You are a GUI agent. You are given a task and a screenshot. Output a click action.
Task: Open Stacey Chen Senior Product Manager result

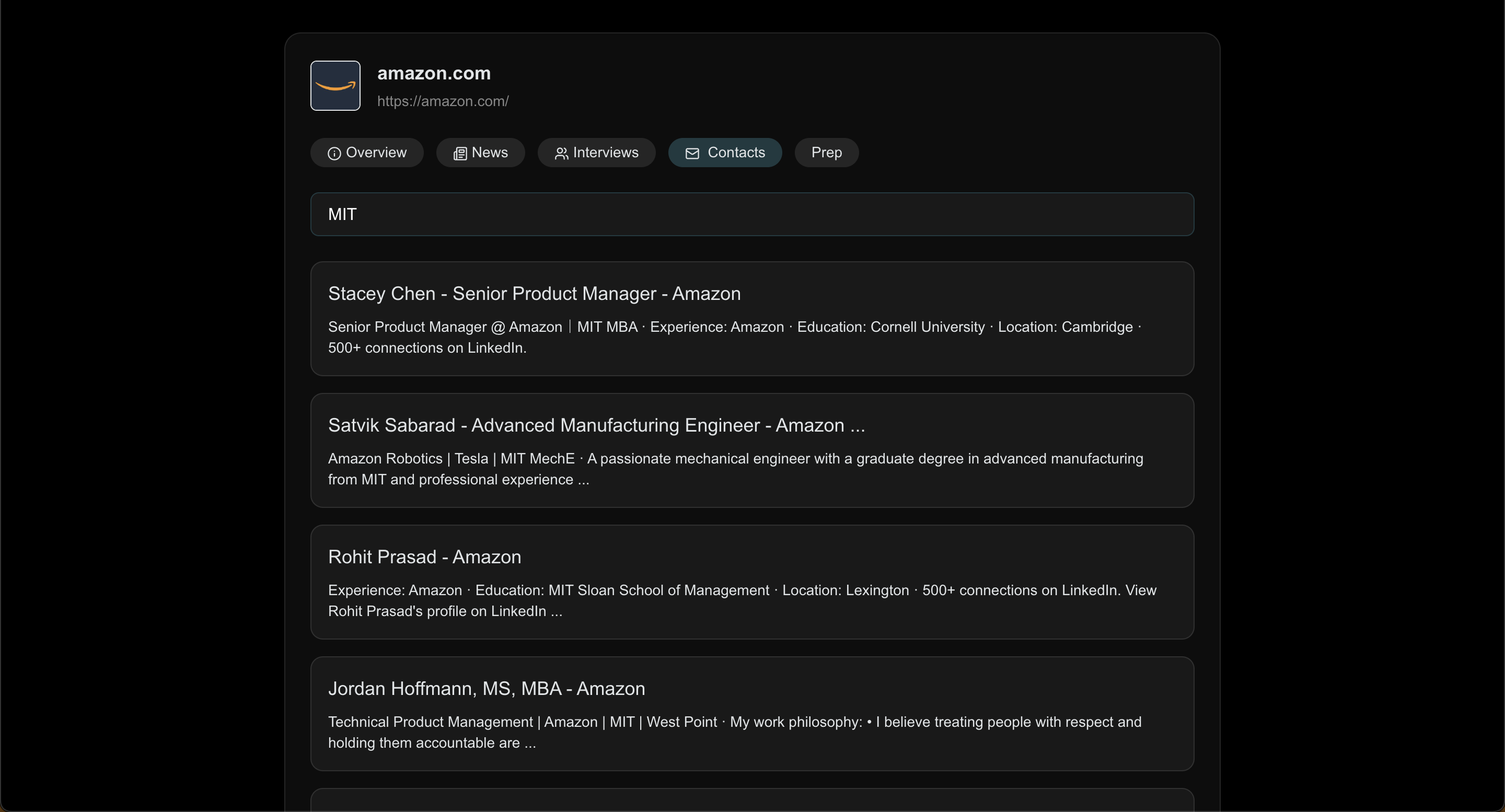[x=752, y=318]
